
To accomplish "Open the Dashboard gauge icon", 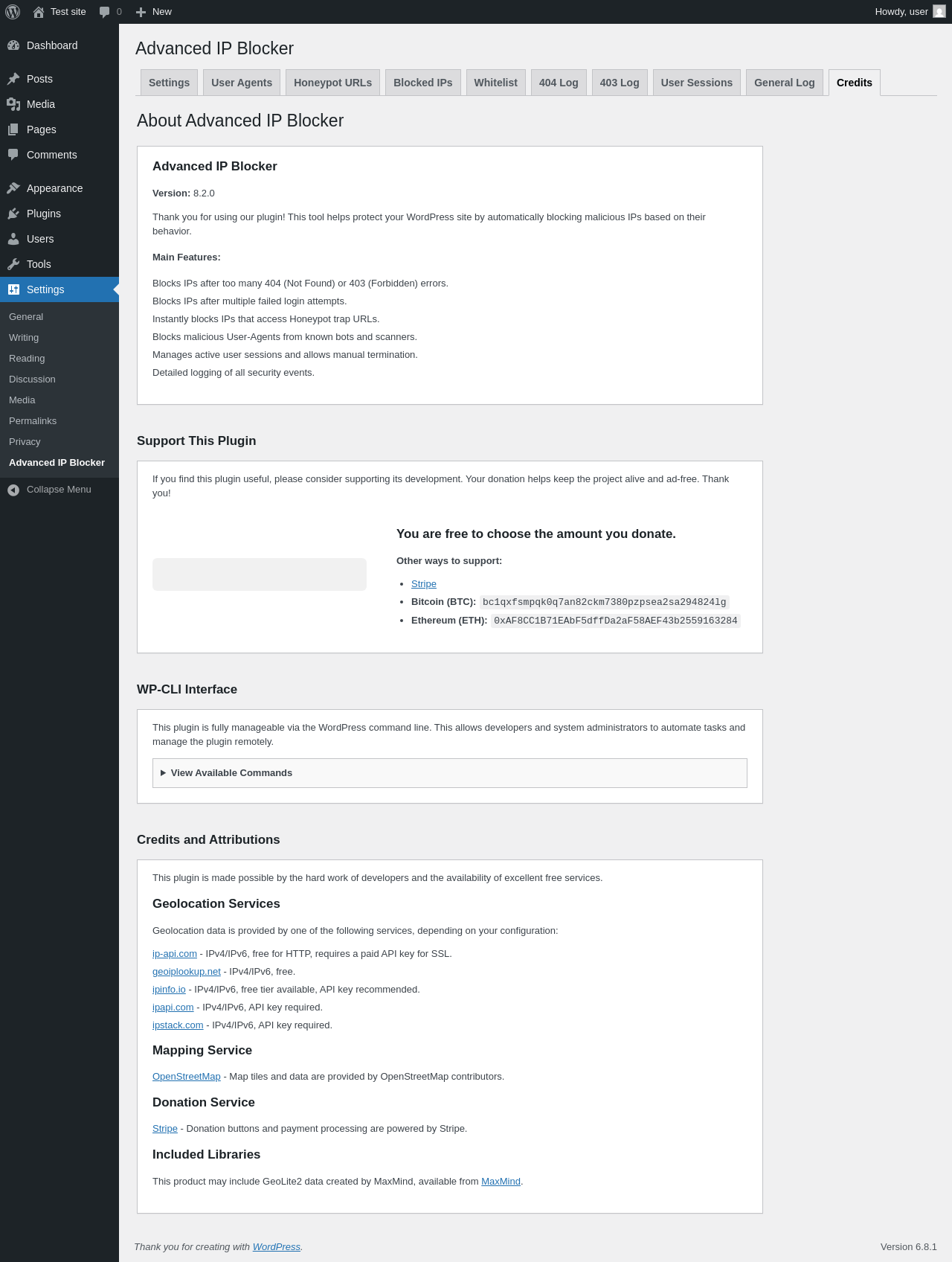I will [13, 45].
